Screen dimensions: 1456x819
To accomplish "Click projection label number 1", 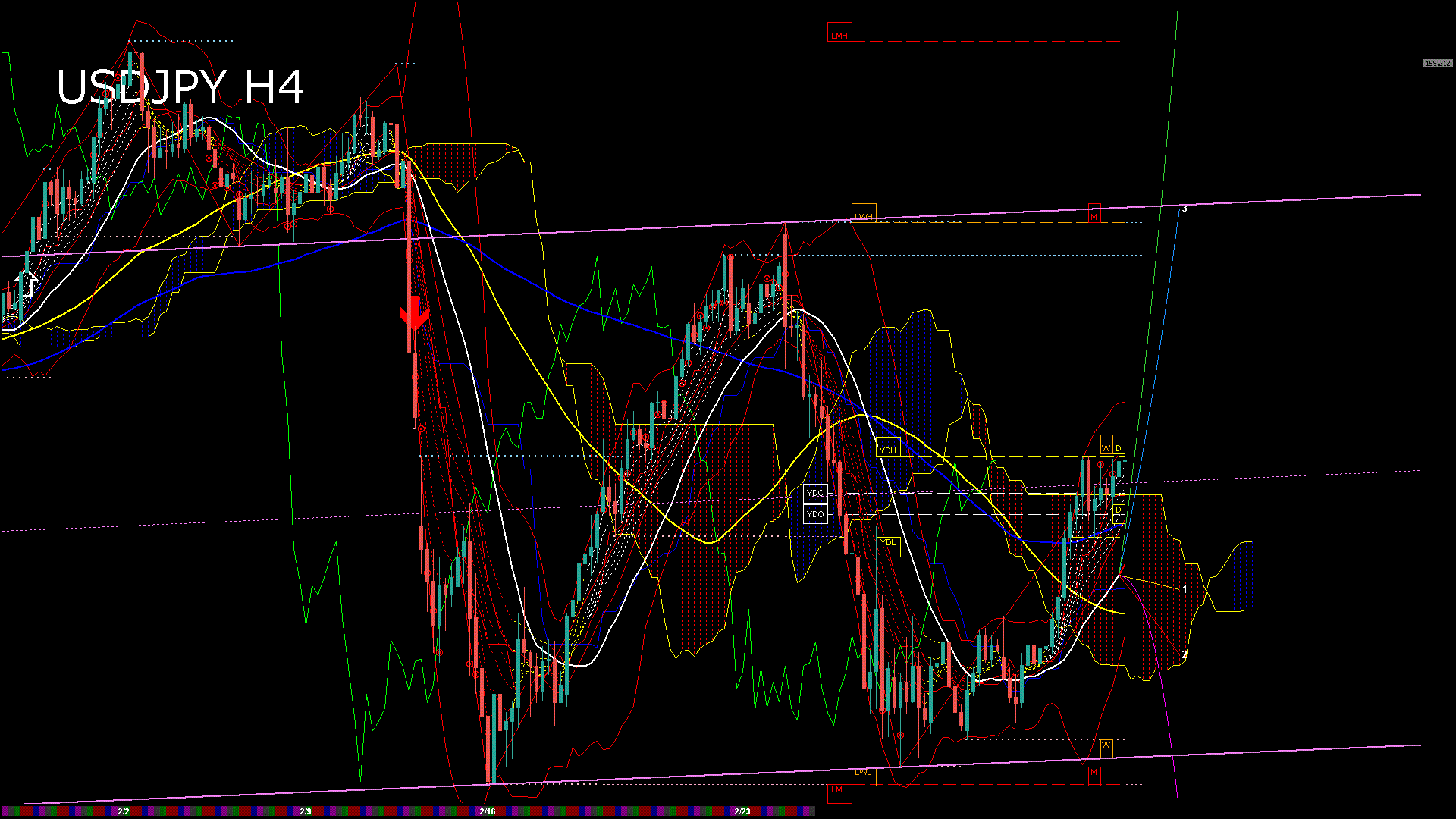I will pyautogui.click(x=1185, y=589).
